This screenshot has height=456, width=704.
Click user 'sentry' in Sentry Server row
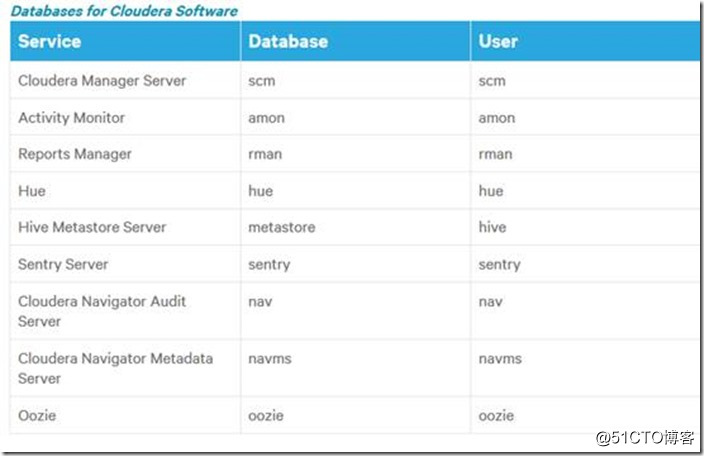[x=585, y=264]
